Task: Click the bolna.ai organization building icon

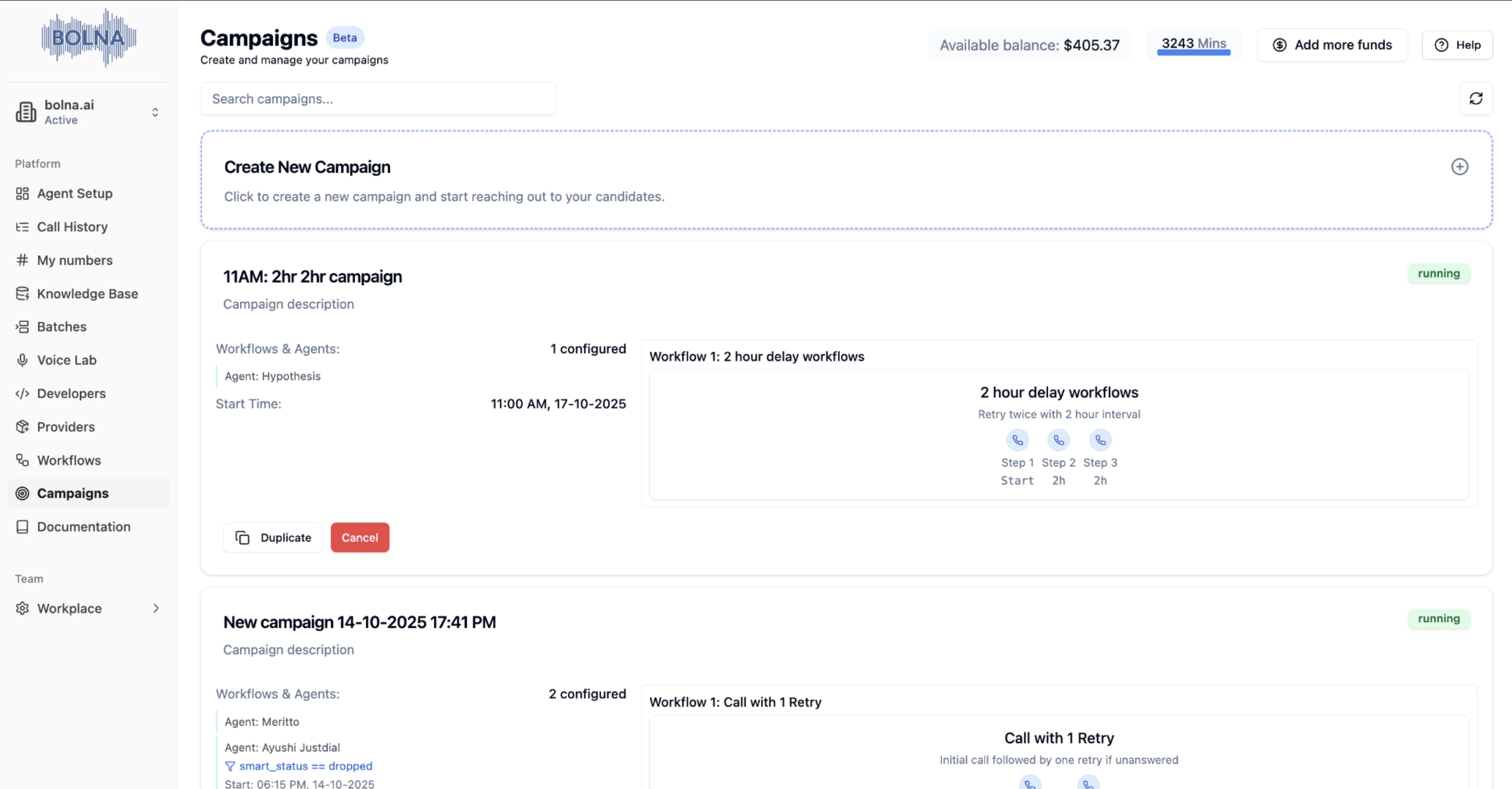Action: (x=26, y=111)
